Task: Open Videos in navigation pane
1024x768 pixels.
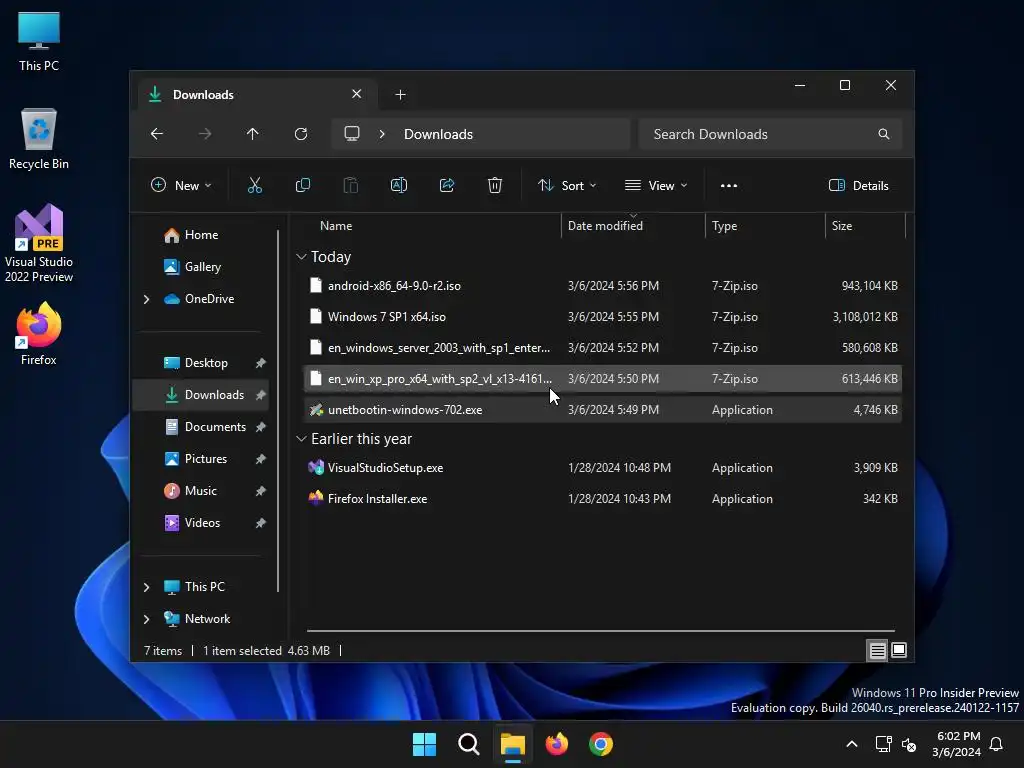Action: [202, 523]
